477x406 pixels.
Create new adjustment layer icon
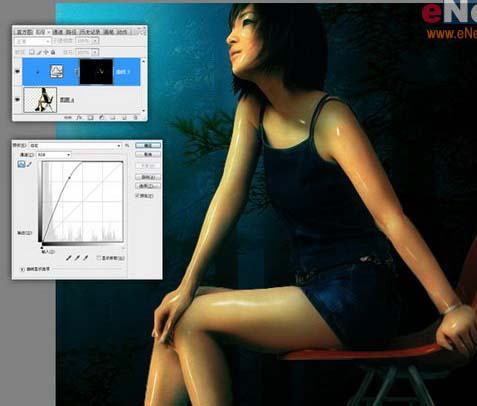coord(102,117)
